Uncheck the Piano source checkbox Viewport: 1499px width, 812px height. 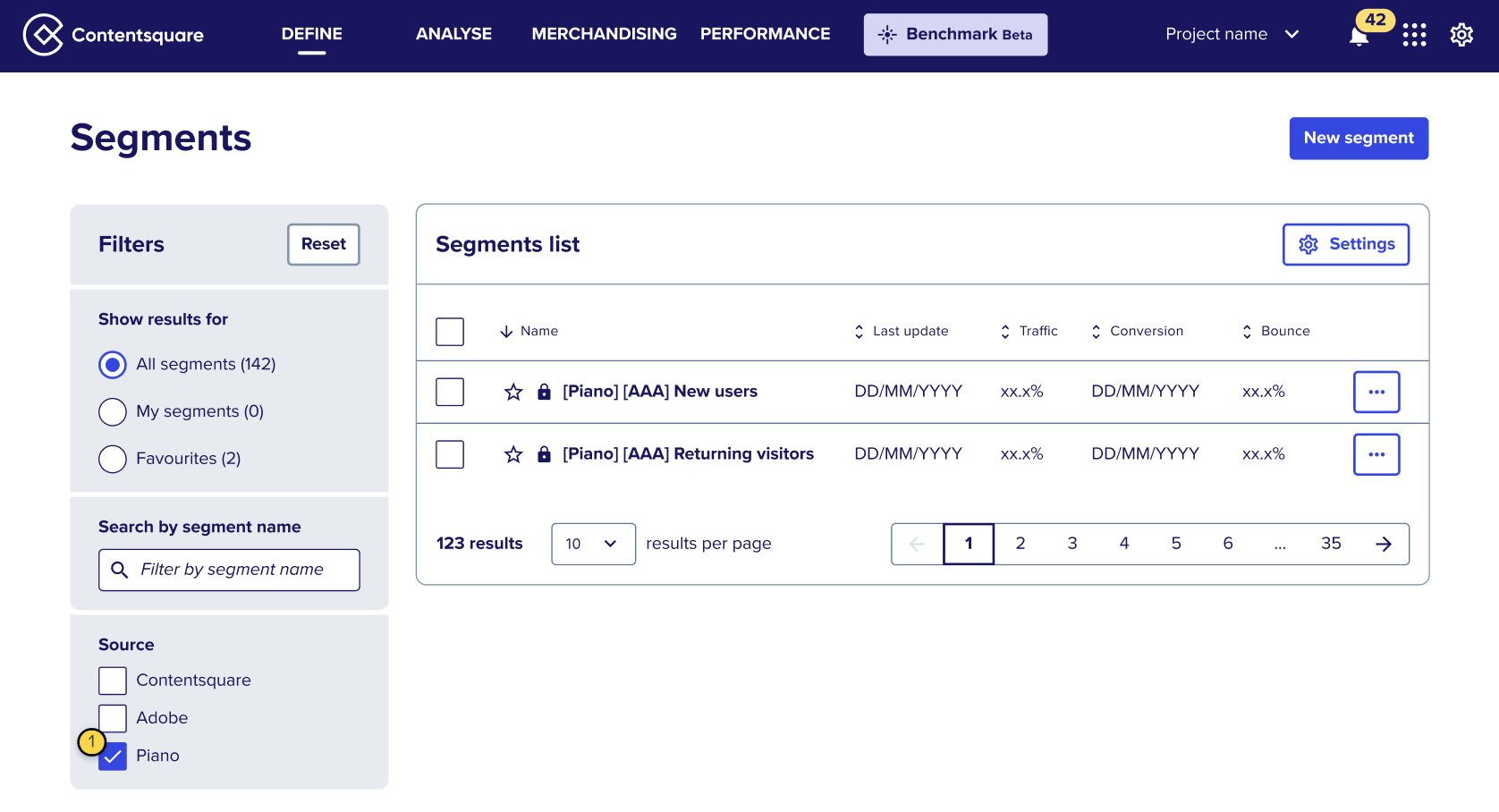pos(113,757)
